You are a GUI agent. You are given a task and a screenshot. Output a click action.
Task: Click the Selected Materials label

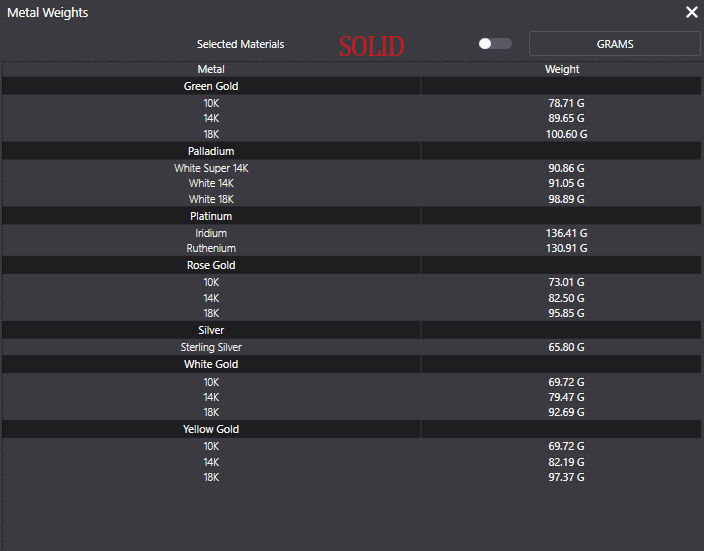click(x=240, y=44)
